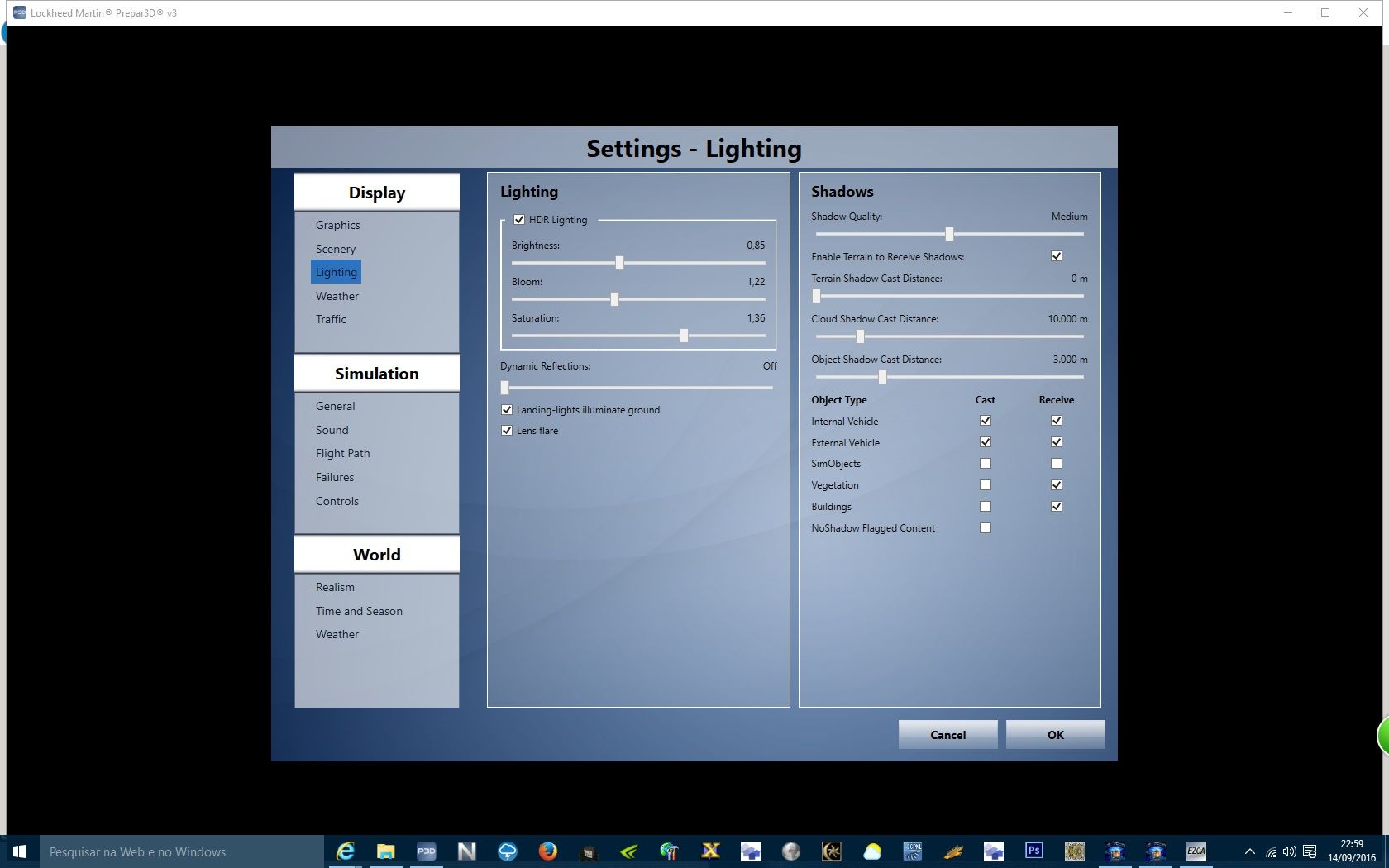Enable SimObjects Receive shadows
The height and width of the screenshot is (868, 1389).
[x=1057, y=464]
